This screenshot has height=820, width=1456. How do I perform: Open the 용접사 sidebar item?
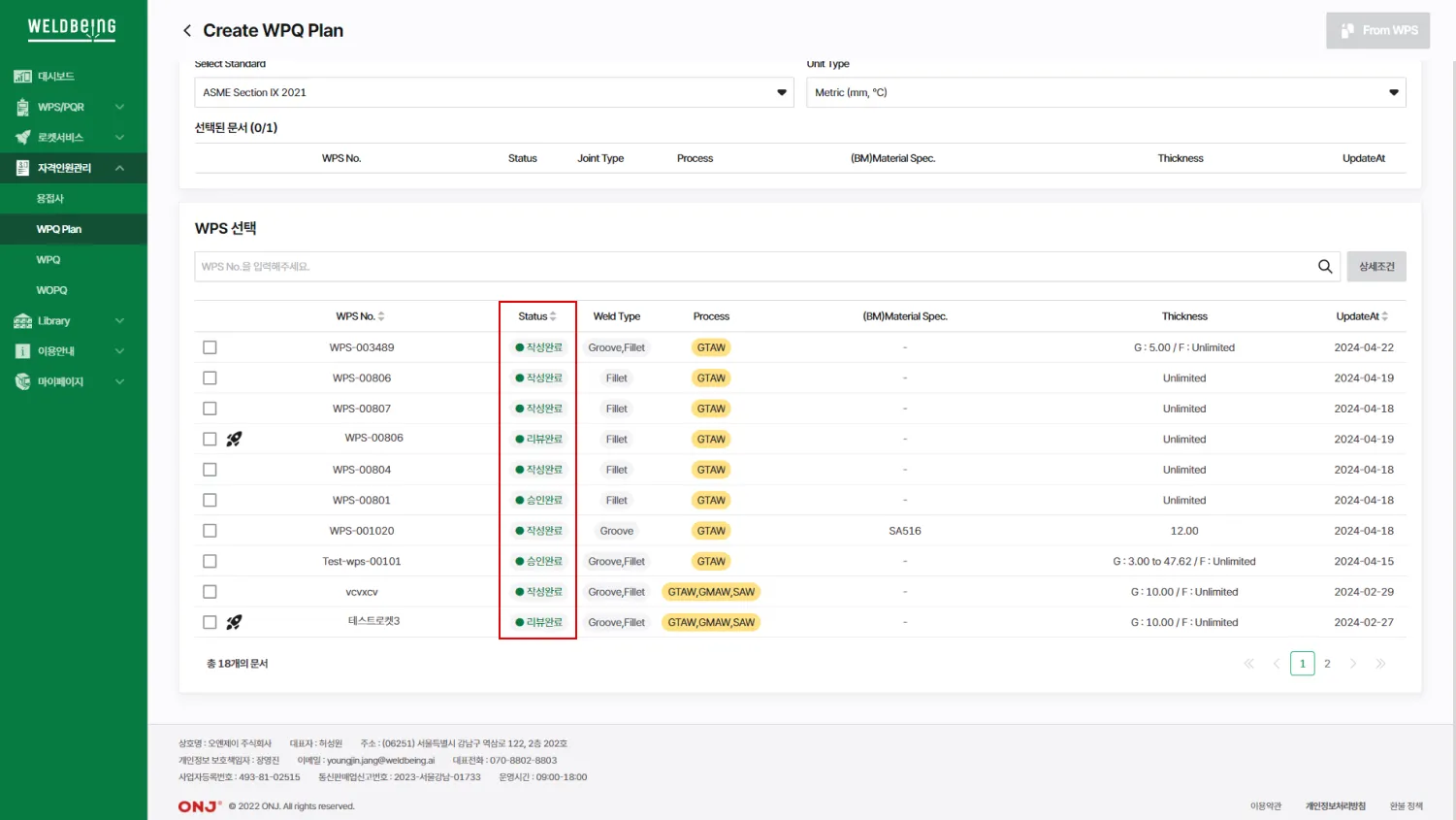(x=50, y=199)
